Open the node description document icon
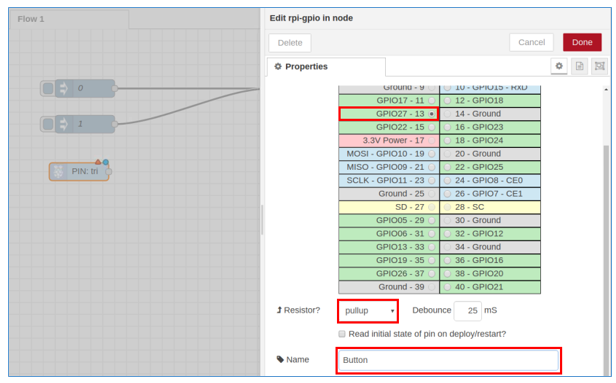 [579, 66]
